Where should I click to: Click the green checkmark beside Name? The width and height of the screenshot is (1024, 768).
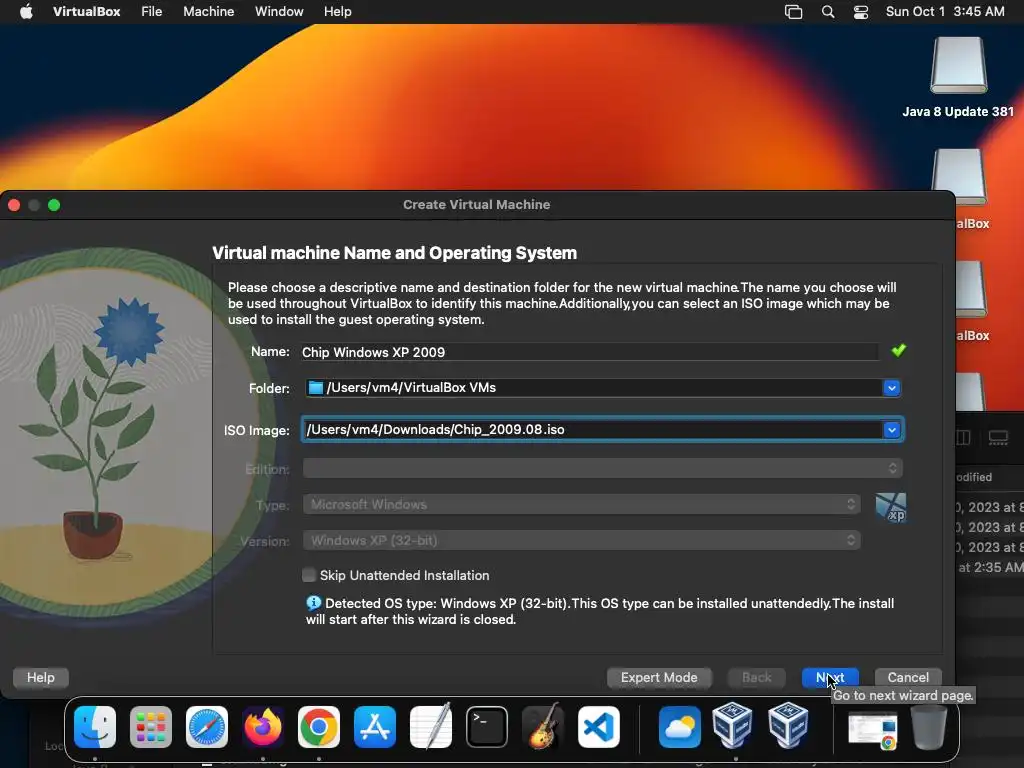[899, 351]
